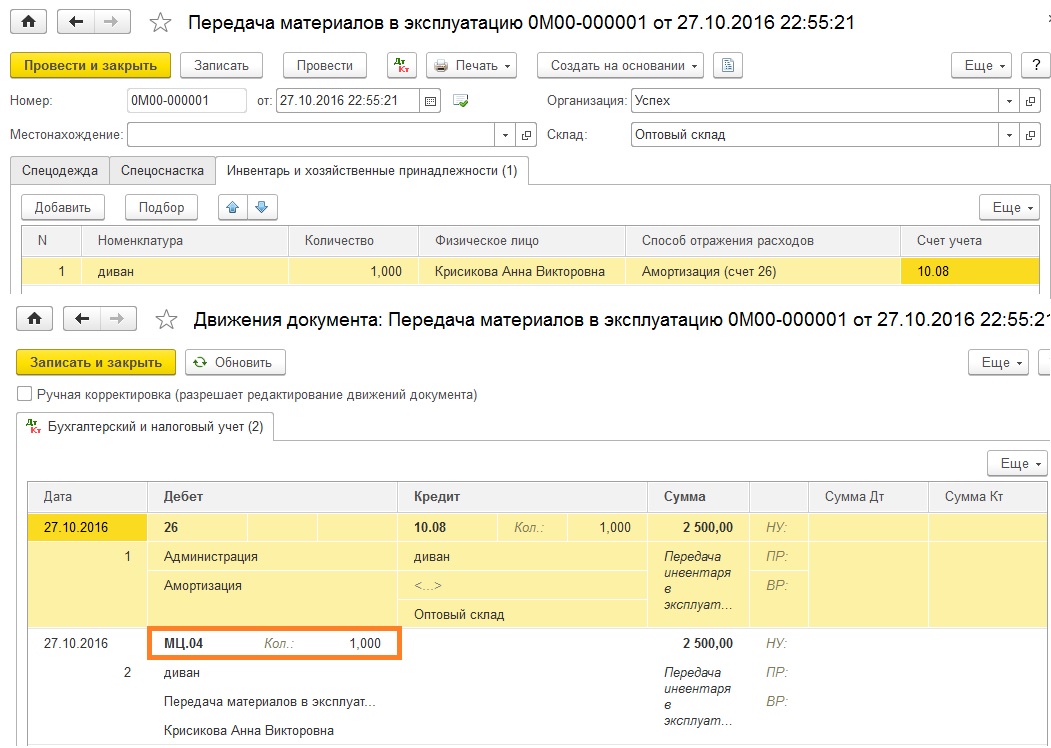This screenshot has height=748, width=1051.
Task: Move the table row down with the blue down arrow
Action: pyautogui.click(x=262, y=208)
